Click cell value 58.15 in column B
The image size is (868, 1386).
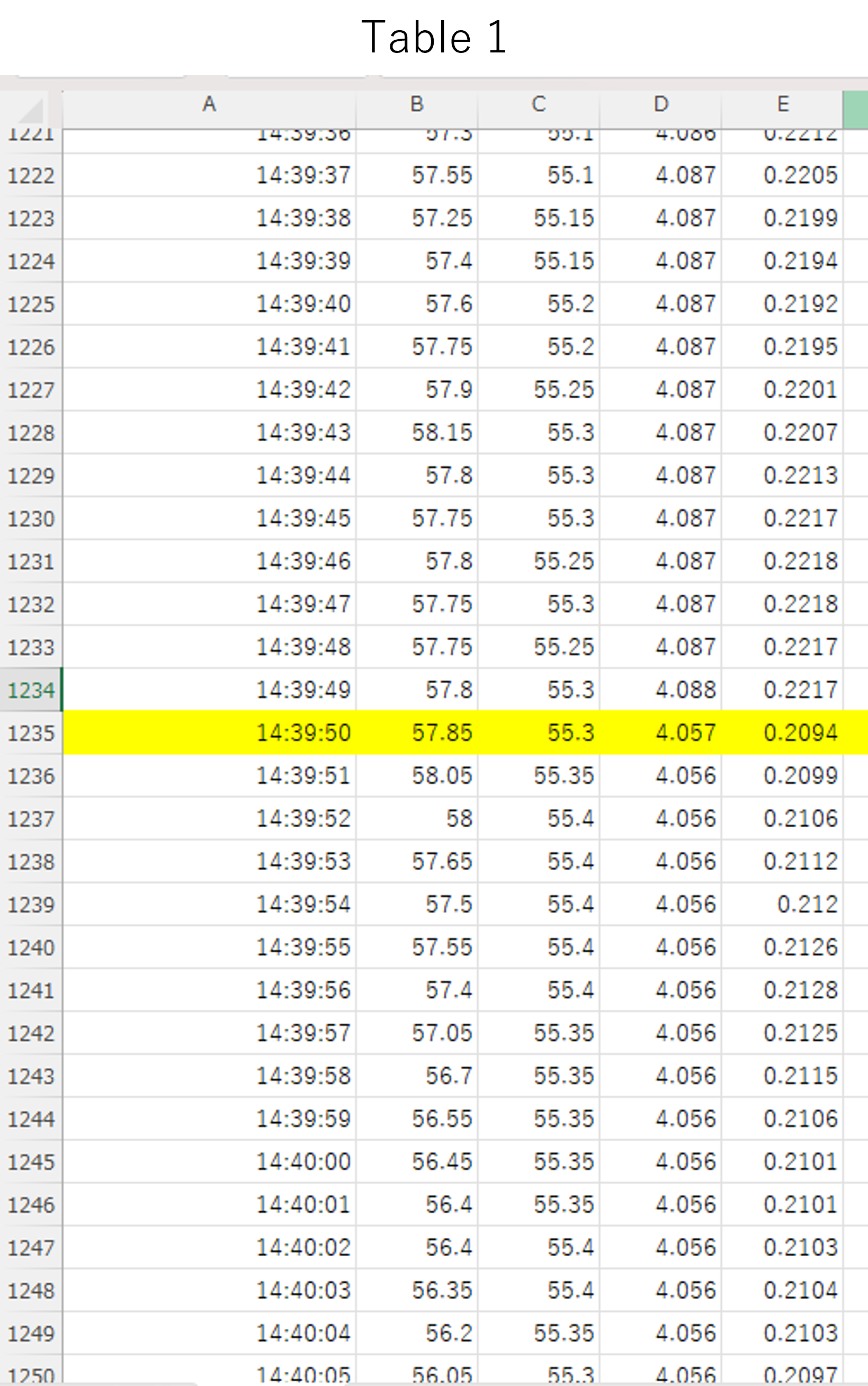(x=417, y=432)
